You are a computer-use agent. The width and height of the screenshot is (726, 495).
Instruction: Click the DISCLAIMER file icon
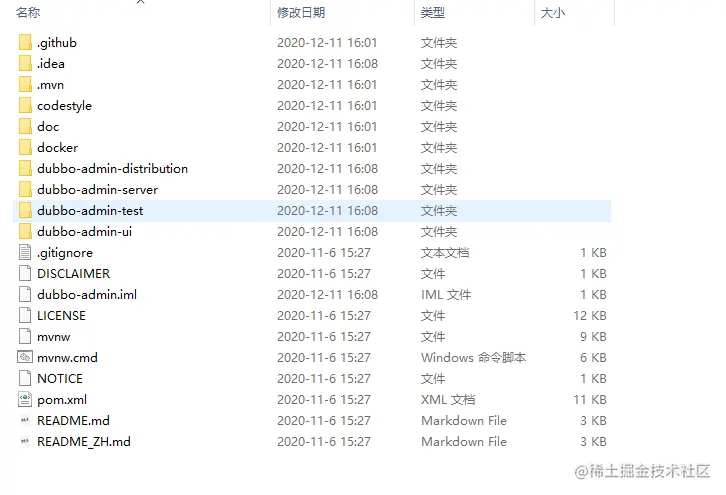[x=25, y=273]
